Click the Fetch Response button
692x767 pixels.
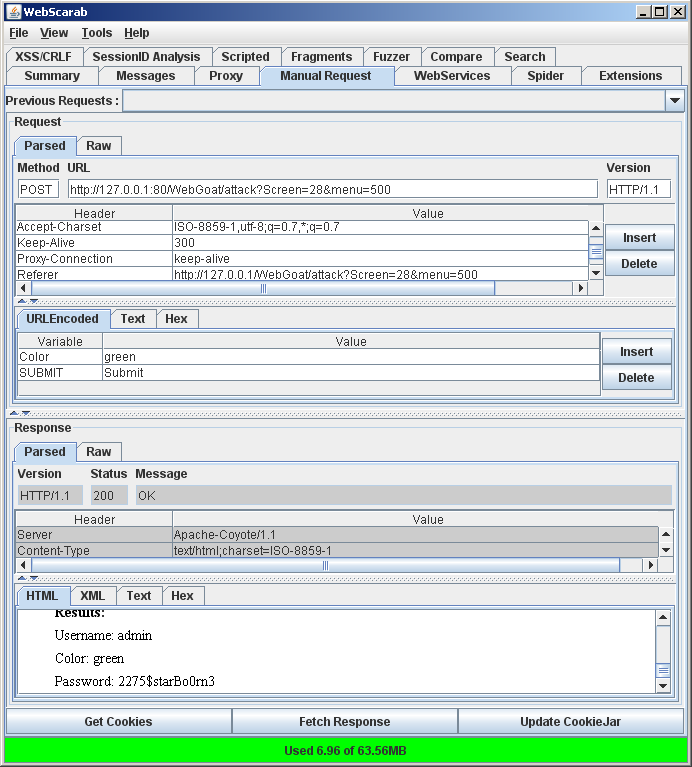[344, 721]
